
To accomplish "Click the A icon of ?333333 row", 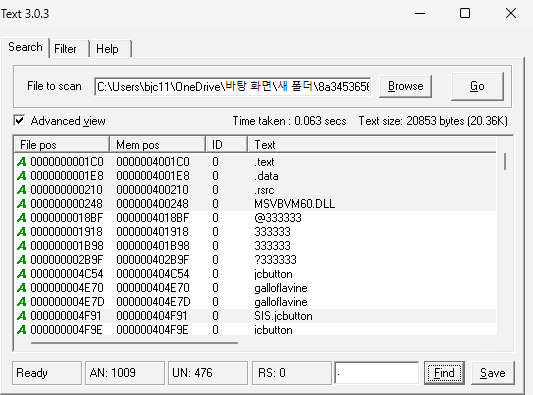I will click(22, 260).
